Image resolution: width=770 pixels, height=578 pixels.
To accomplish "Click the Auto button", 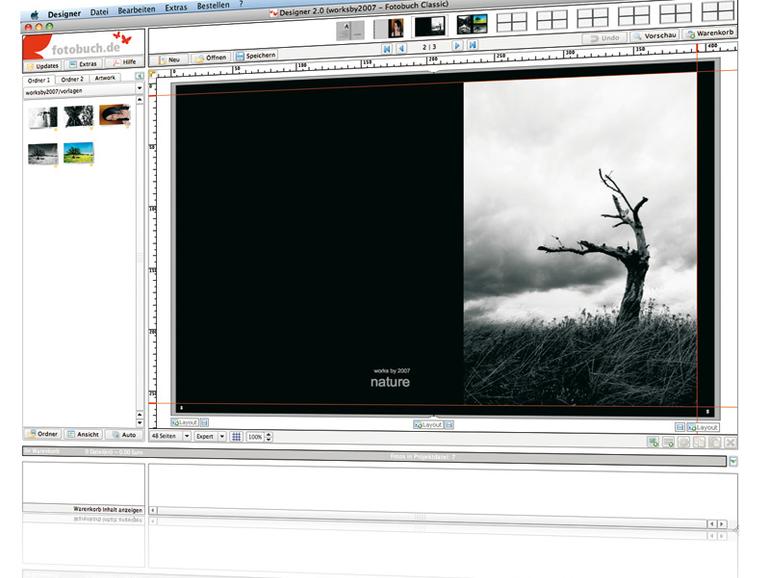I will (124, 435).
